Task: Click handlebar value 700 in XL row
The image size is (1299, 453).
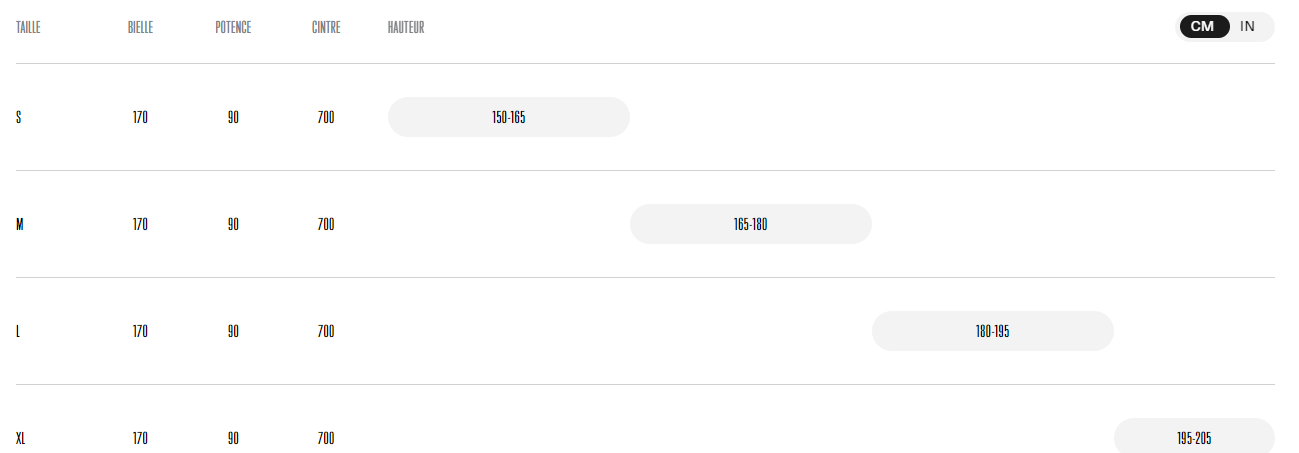Action: point(326,438)
